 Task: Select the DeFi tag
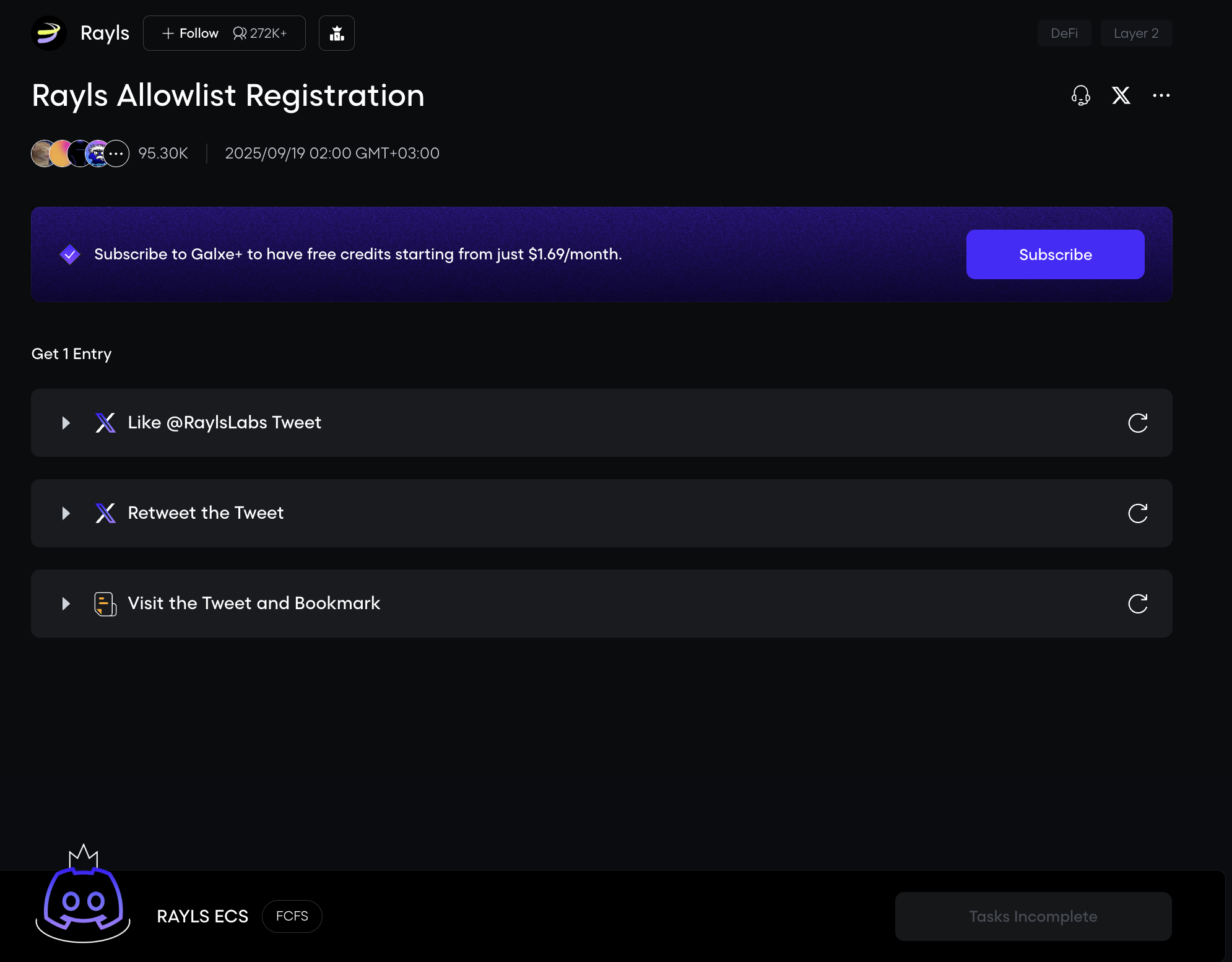point(1064,33)
